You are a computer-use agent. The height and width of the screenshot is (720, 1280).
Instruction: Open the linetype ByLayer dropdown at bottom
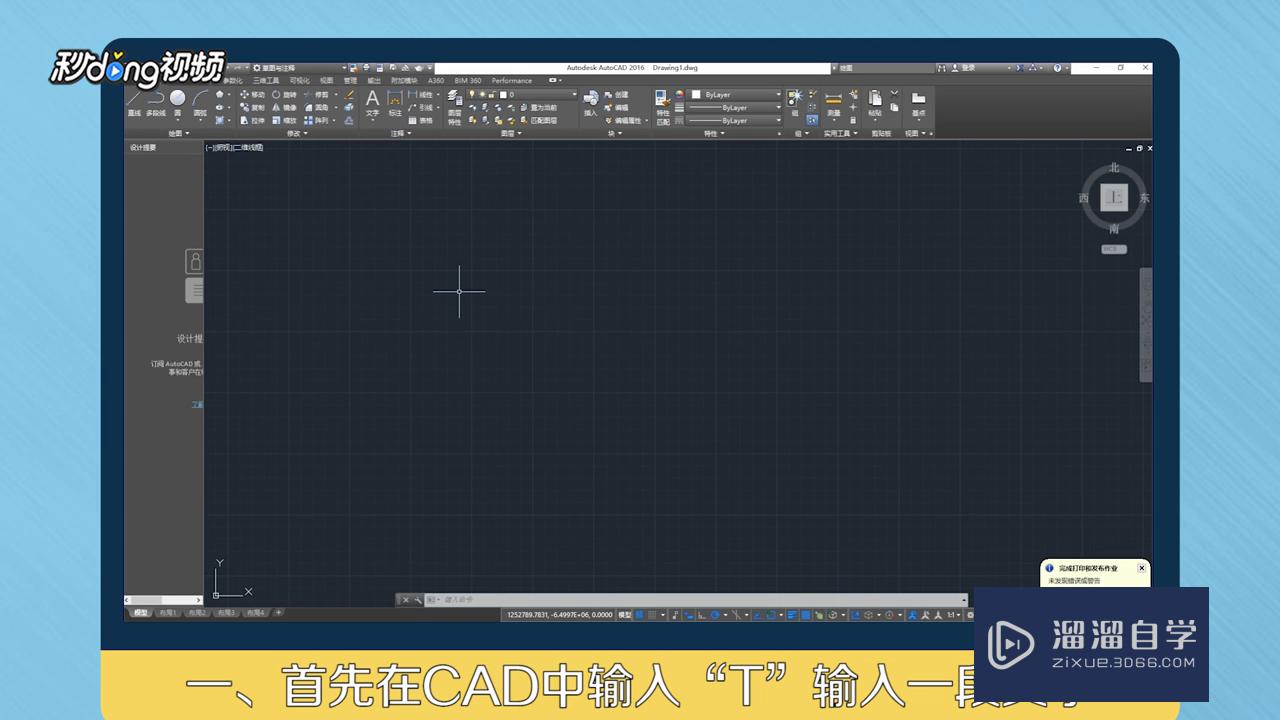point(736,120)
